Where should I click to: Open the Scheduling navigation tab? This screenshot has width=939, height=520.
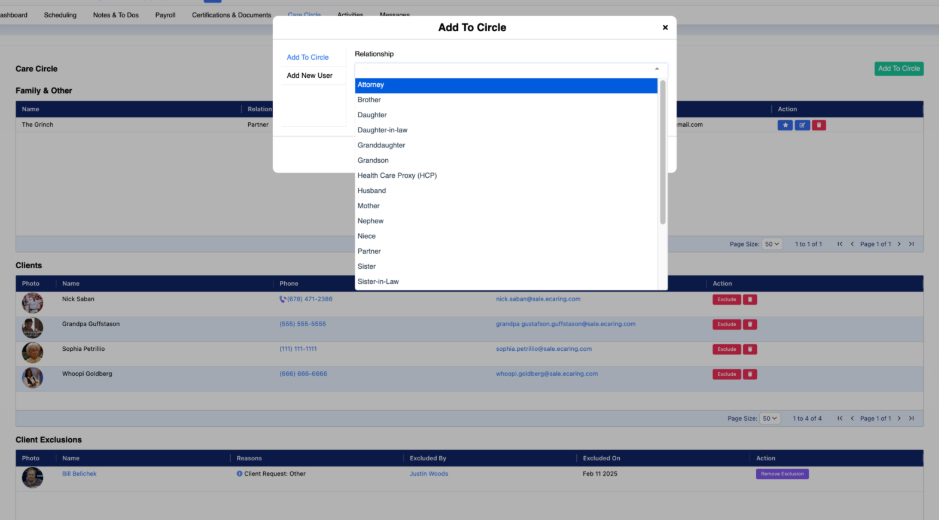point(60,15)
